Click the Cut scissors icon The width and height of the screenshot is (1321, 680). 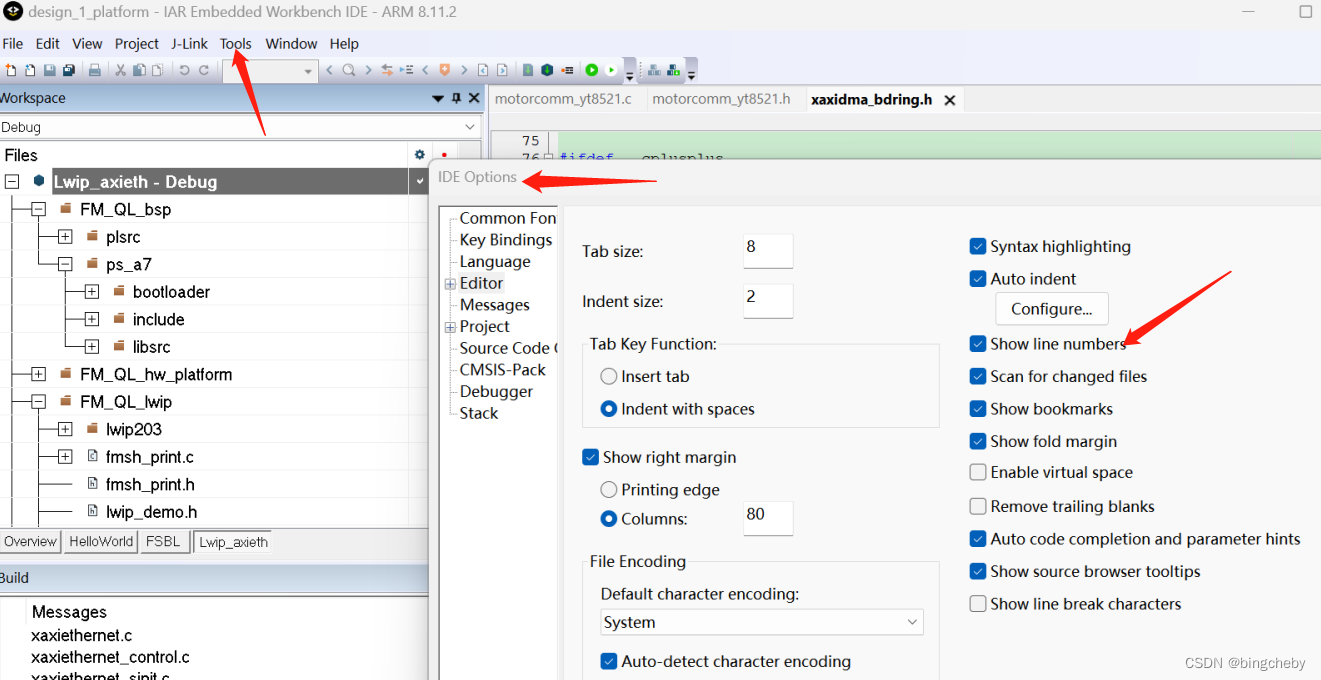tap(120, 70)
